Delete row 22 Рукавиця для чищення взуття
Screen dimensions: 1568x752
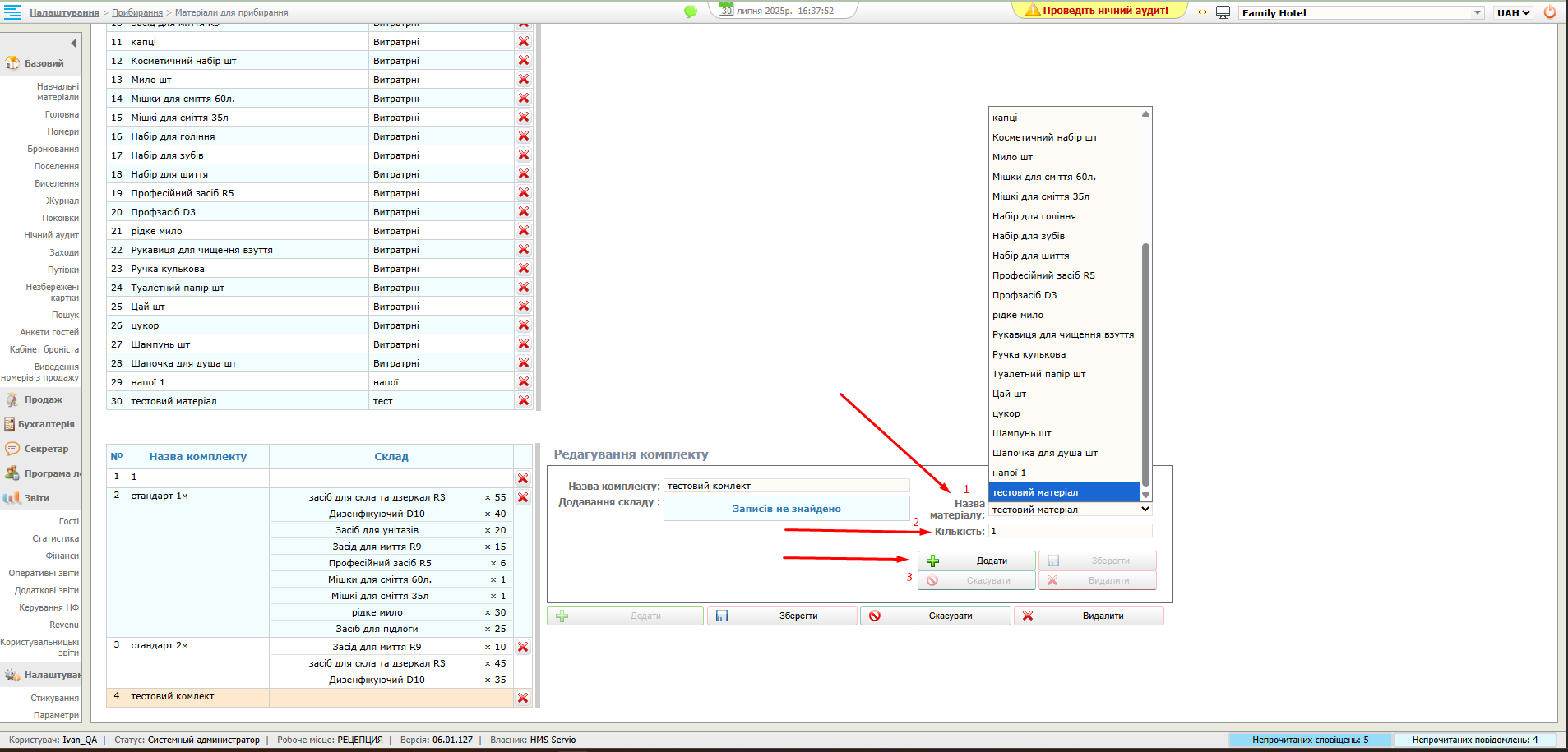524,250
